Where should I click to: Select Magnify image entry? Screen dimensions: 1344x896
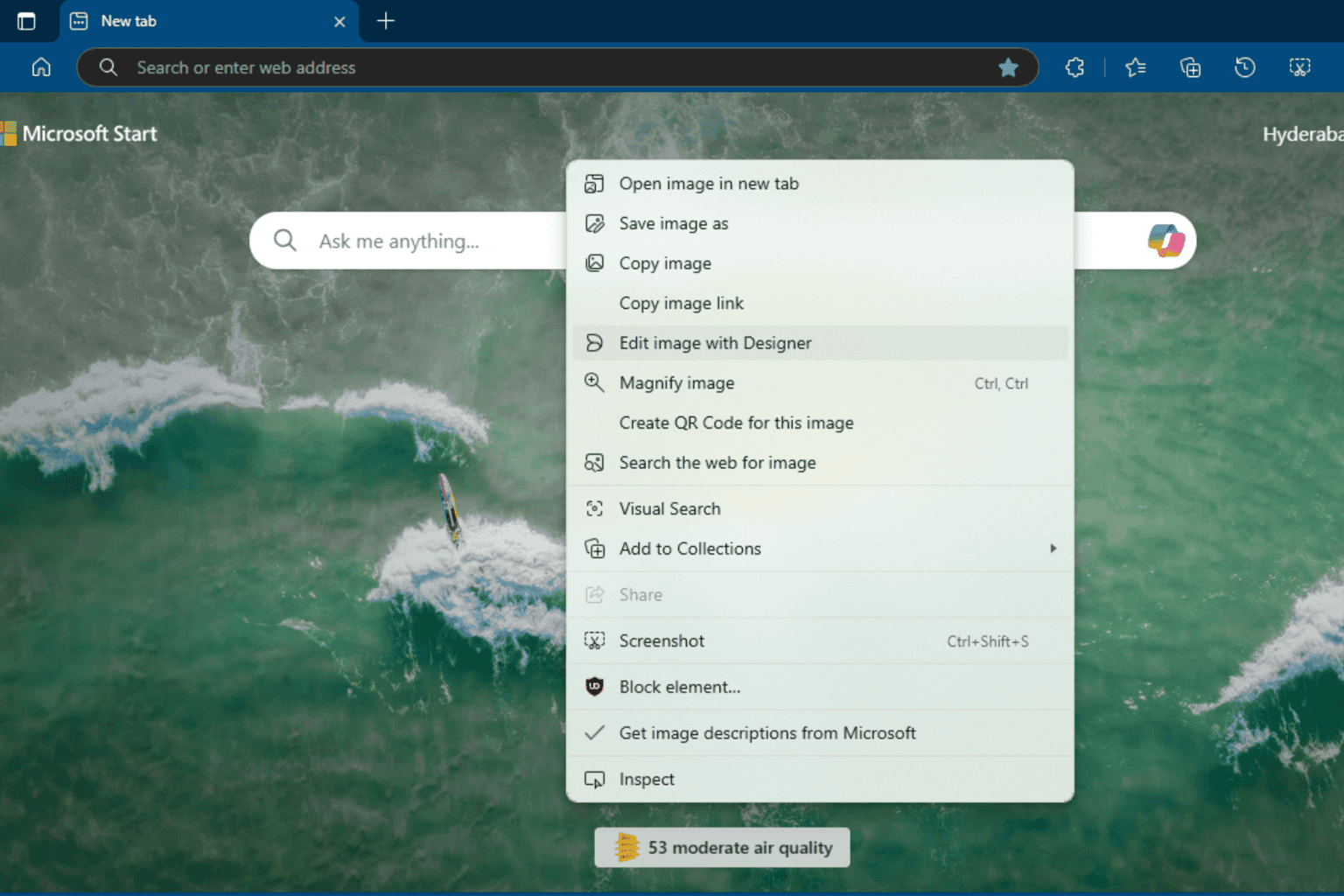click(820, 383)
